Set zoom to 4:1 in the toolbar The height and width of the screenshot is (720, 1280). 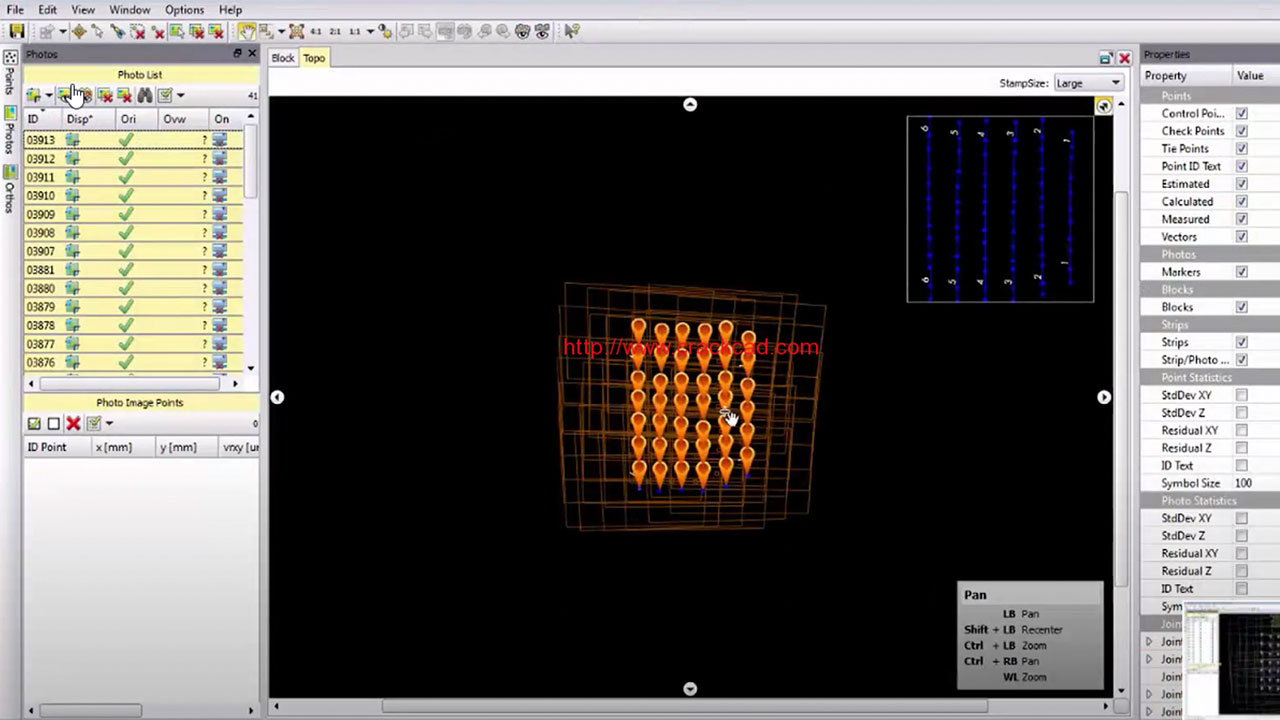tap(316, 32)
